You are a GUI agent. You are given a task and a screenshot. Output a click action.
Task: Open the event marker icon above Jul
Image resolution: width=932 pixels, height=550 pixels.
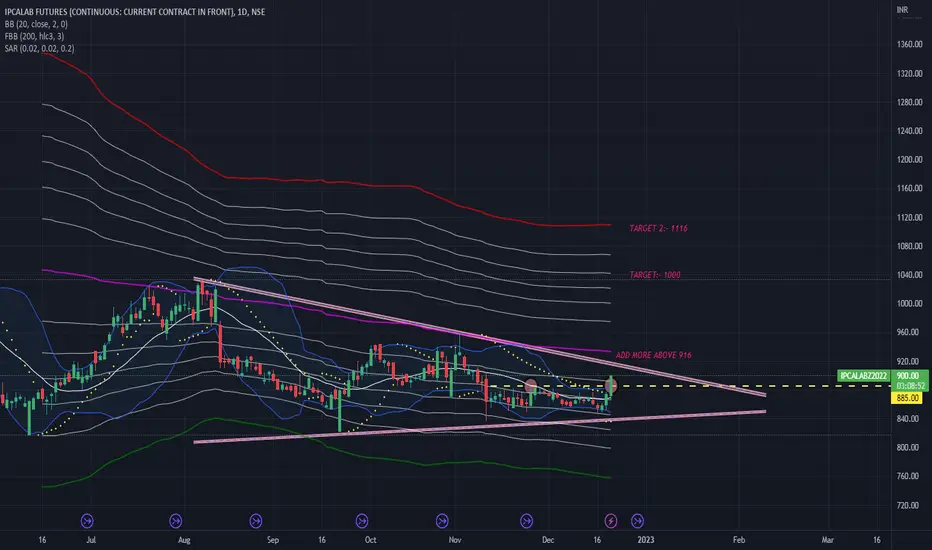pyautogui.click(x=87, y=521)
